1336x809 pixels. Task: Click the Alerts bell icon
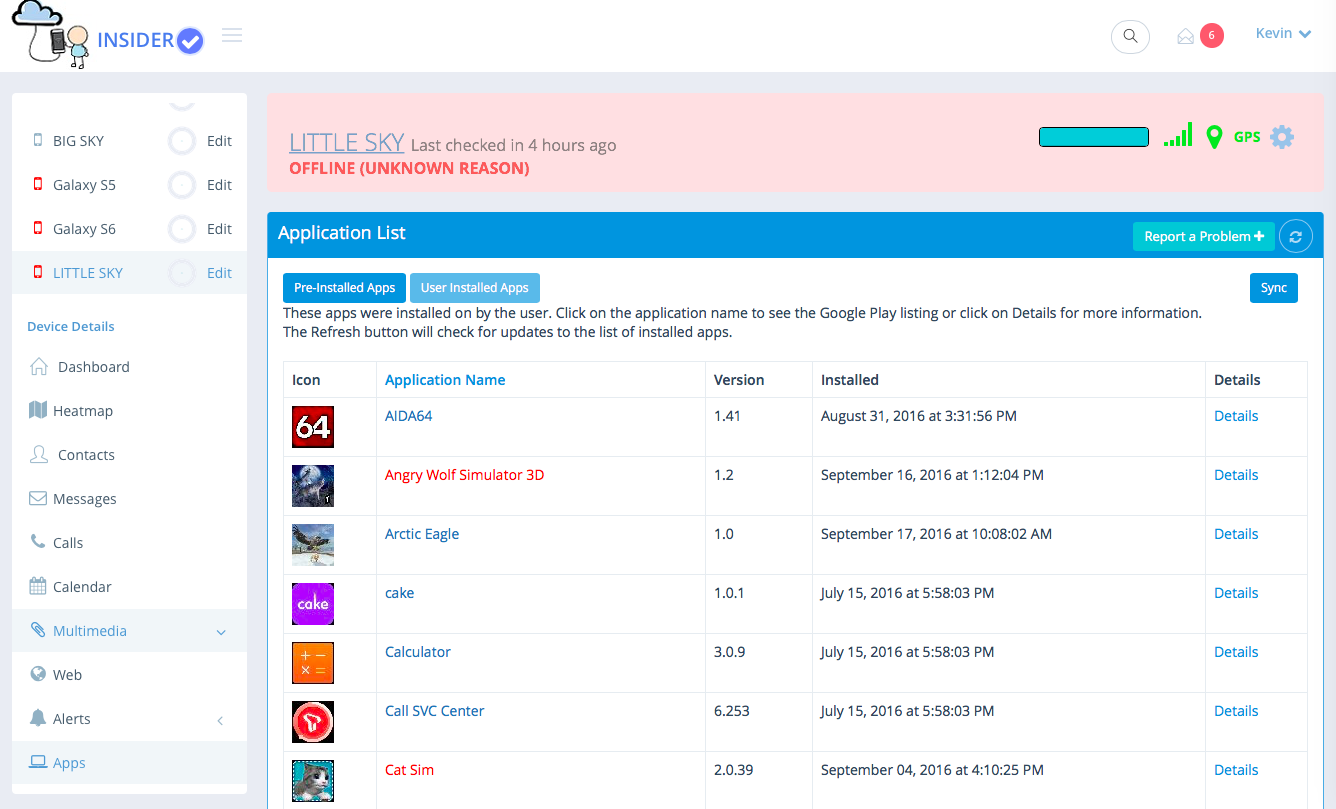(x=38, y=718)
